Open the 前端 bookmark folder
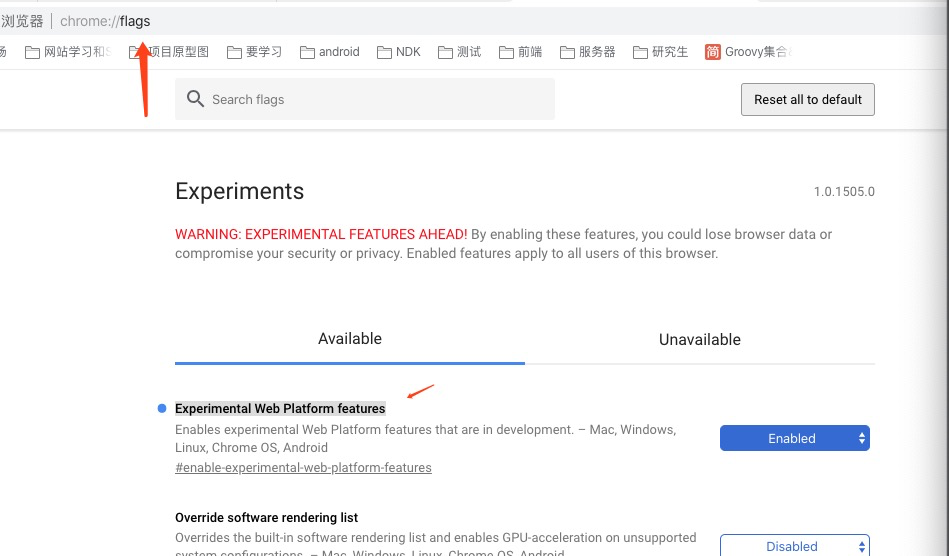The width and height of the screenshot is (949, 556). pyautogui.click(x=521, y=52)
